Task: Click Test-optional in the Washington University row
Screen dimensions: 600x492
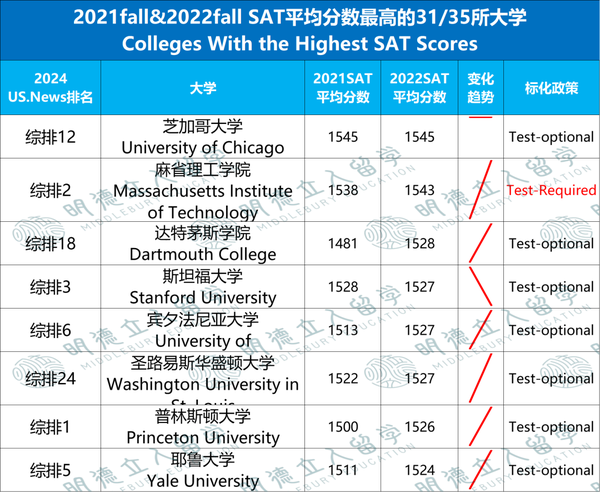Action: coord(551,378)
